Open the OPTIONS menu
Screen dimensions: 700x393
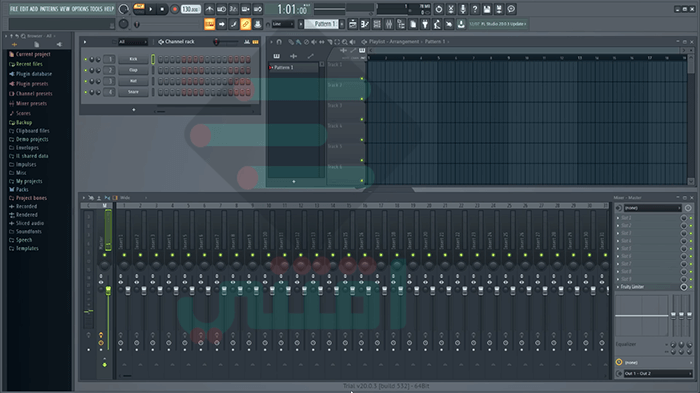[x=80, y=9]
